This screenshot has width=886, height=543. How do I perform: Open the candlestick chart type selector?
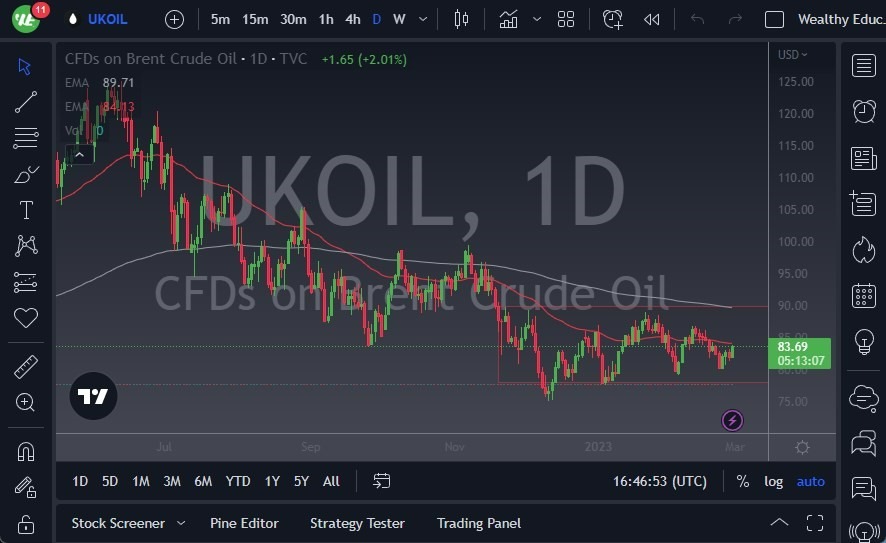pyautogui.click(x=461, y=19)
